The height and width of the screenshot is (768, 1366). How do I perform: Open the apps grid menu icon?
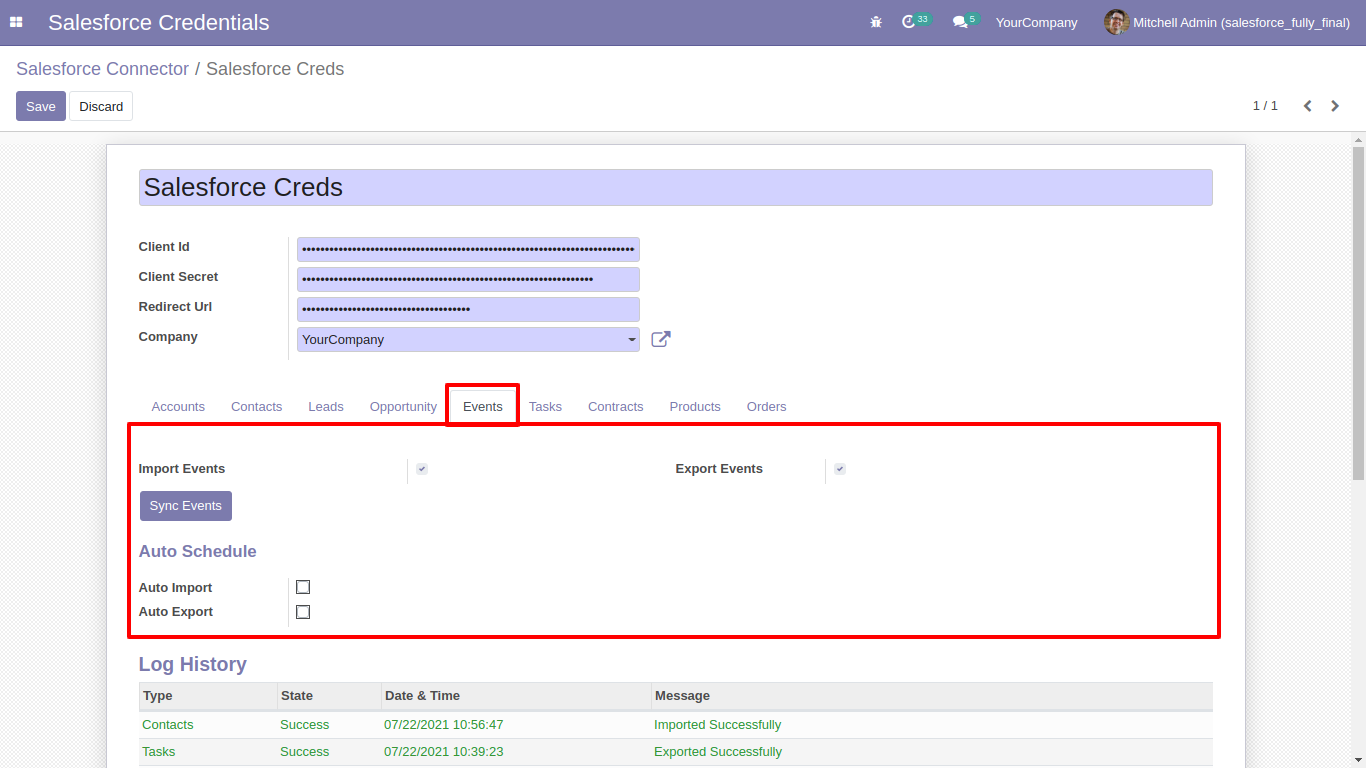pyautogui.click(x=16, y=22)
